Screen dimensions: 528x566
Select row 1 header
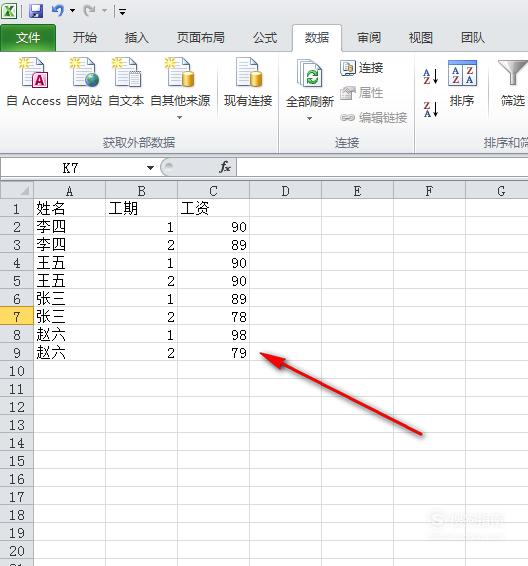click(x=17, y=208)
